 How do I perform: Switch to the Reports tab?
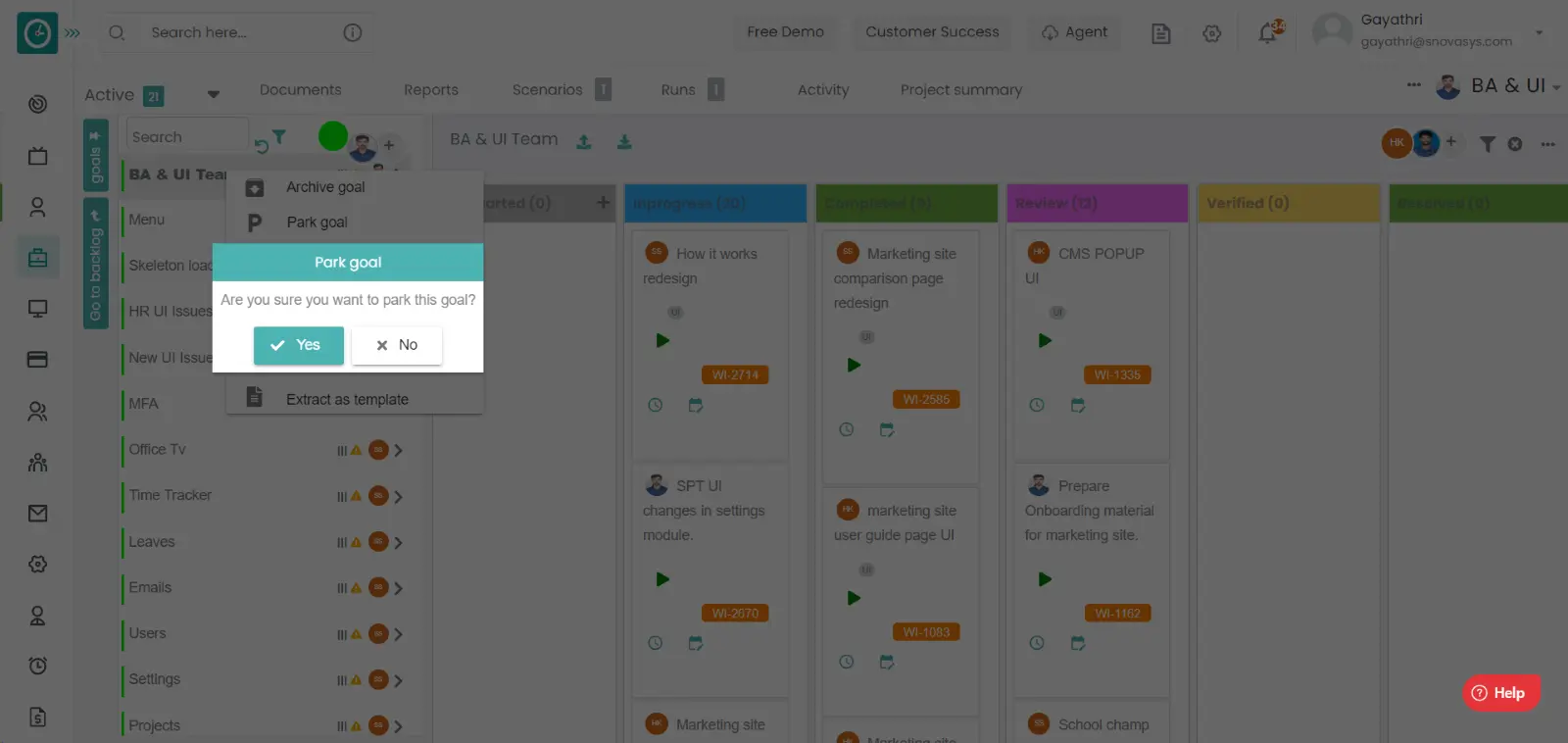tap(431, 89)
